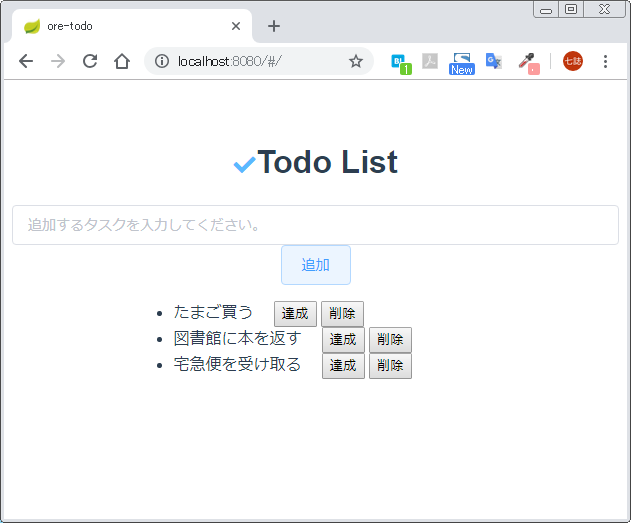This screenshot has height=523, width=631.
Task: Mark 宅急便を受け取る as 達成
Action: 343,366
